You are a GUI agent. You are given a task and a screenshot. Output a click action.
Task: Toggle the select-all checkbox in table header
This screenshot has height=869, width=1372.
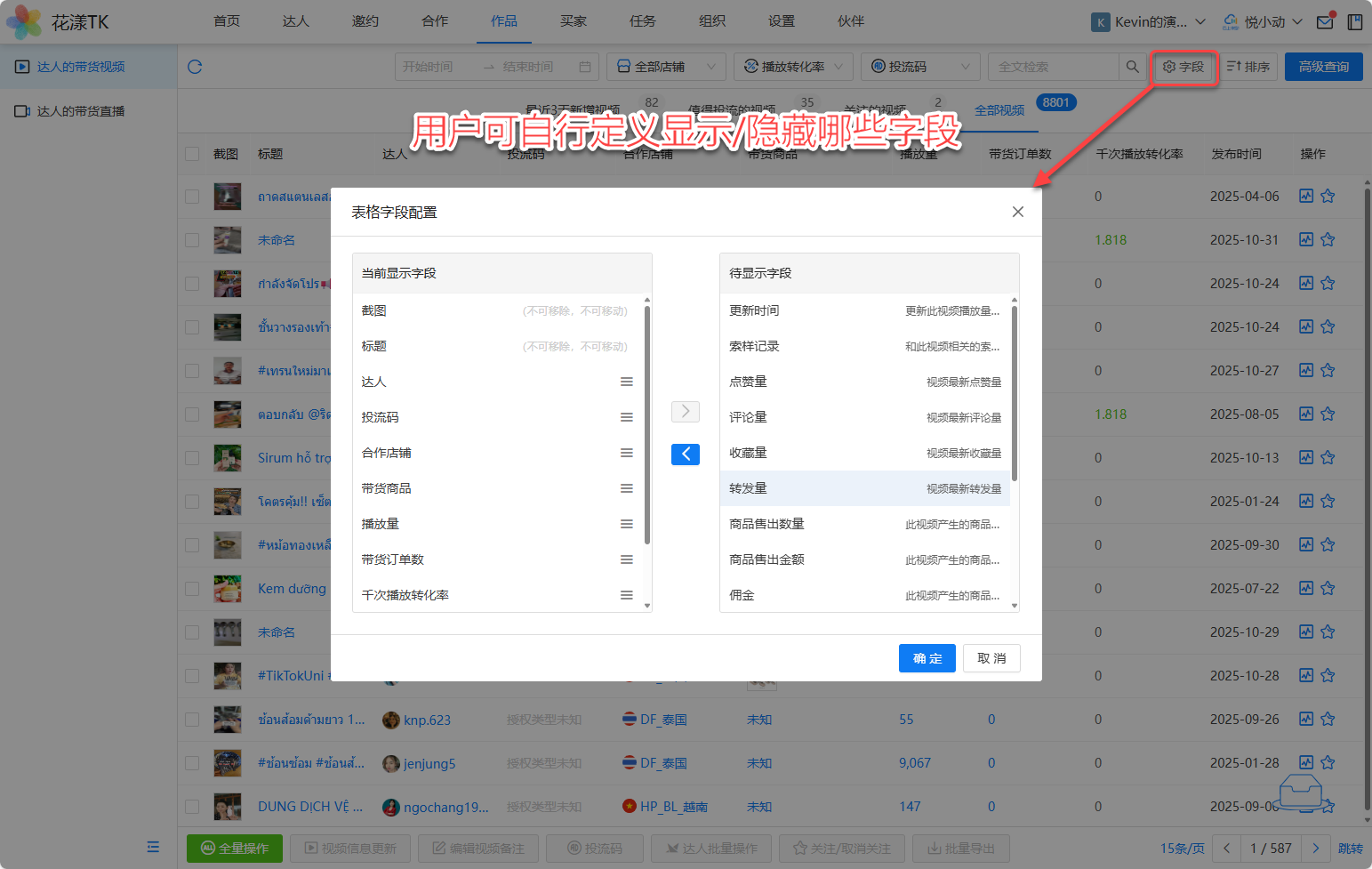pos(192,154)
